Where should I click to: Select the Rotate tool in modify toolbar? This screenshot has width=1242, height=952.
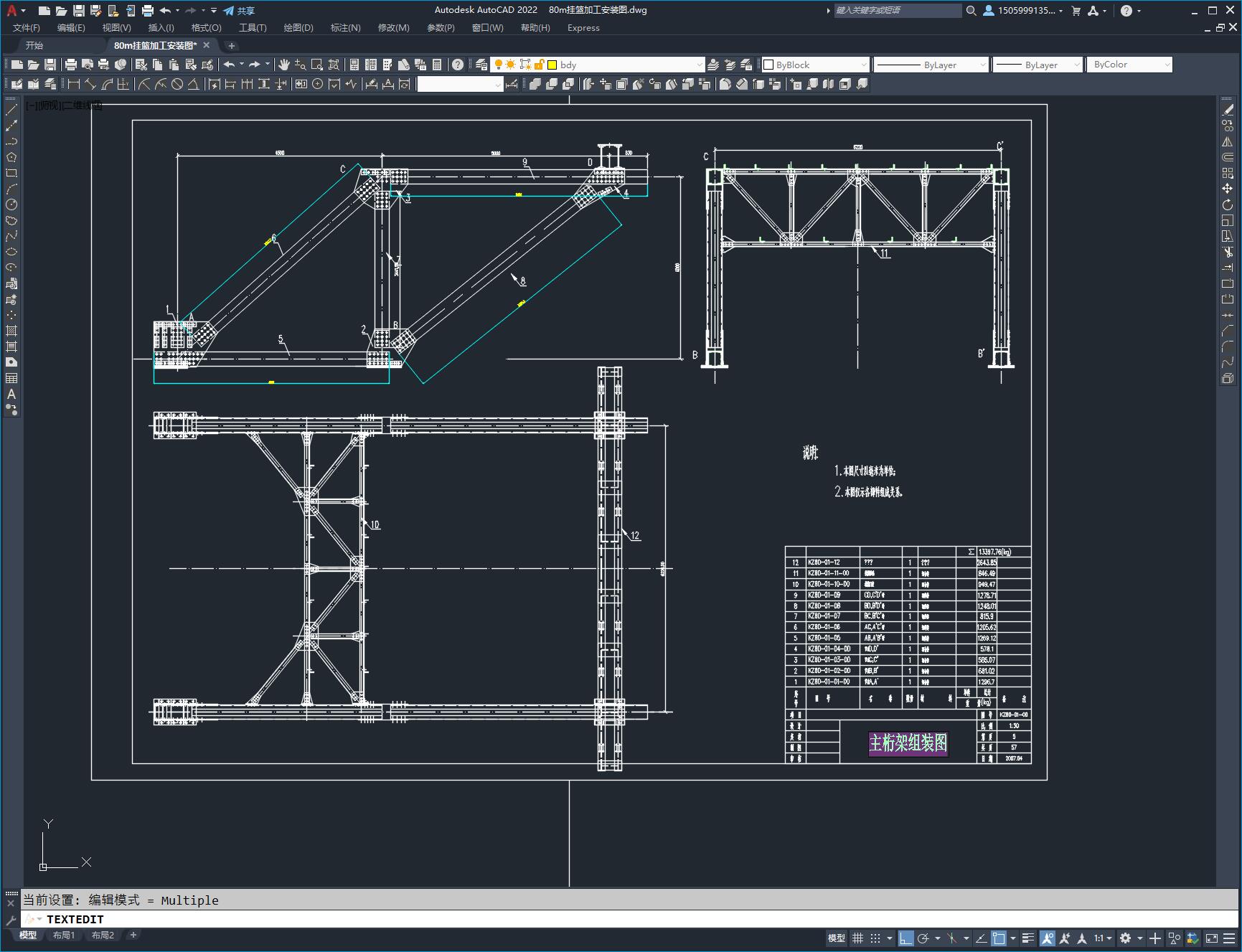coord(1228,204)
